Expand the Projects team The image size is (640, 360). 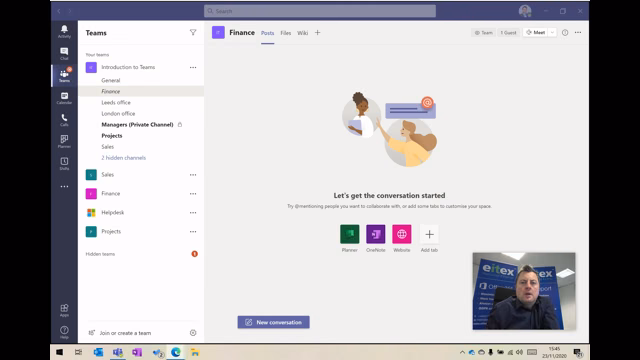pyautogui.click(x=111, y=231)
